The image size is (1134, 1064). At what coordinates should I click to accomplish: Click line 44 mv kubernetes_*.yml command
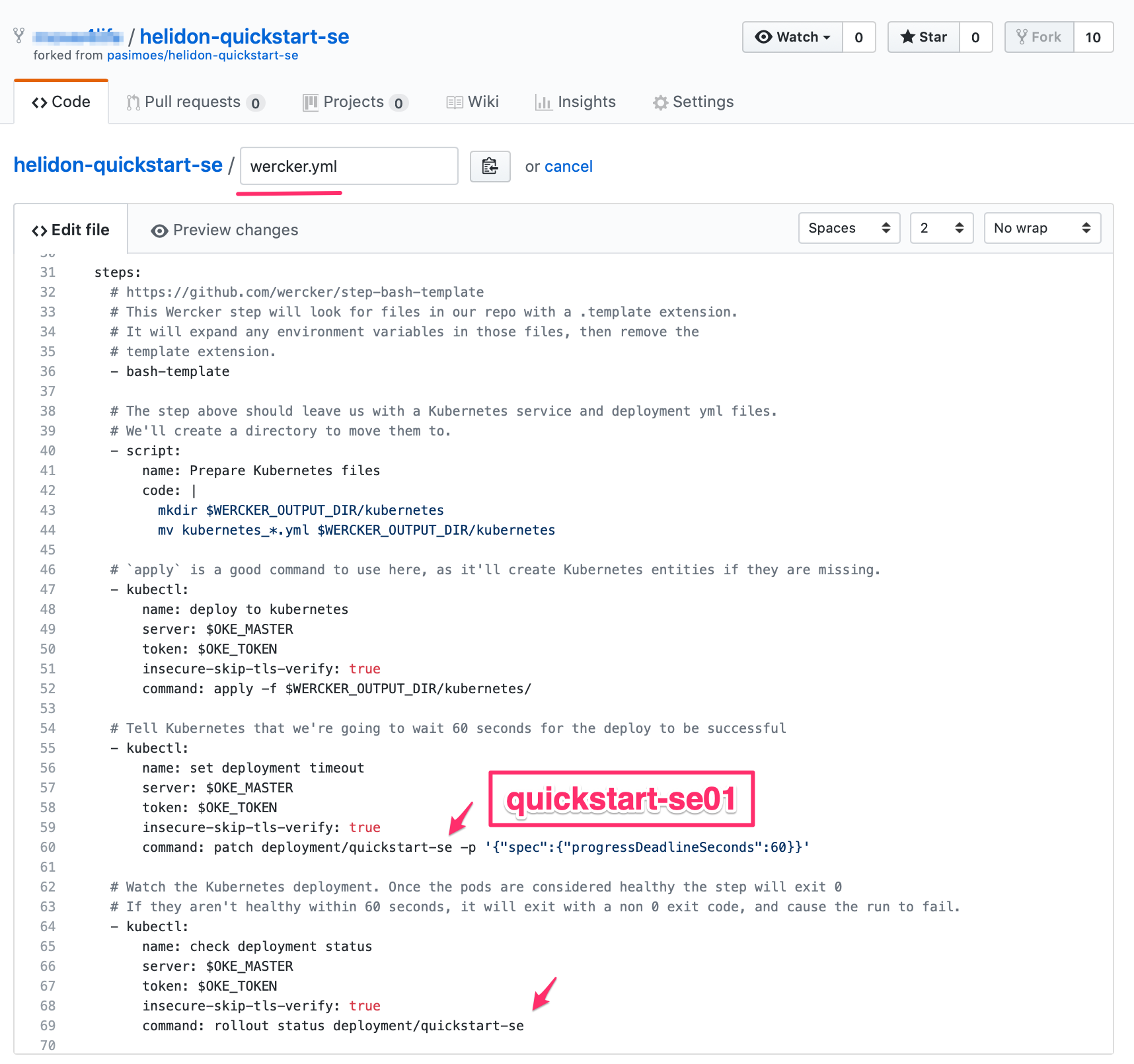[356, 530]
